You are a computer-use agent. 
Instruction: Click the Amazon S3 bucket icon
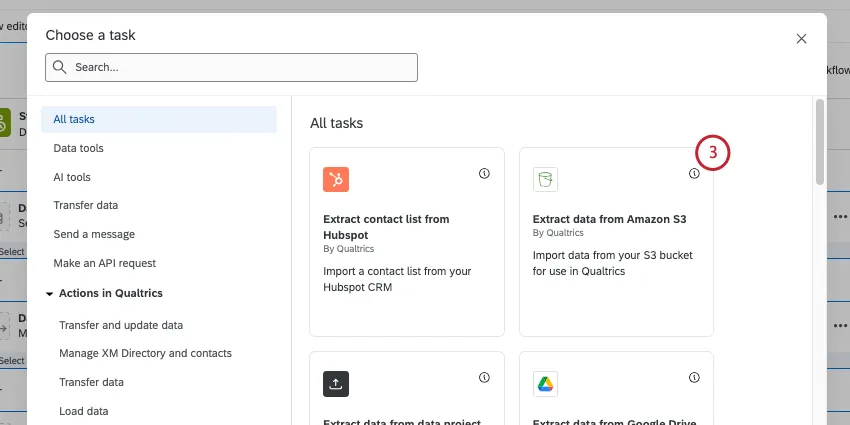pyautogui.click(x=545, y=179)
